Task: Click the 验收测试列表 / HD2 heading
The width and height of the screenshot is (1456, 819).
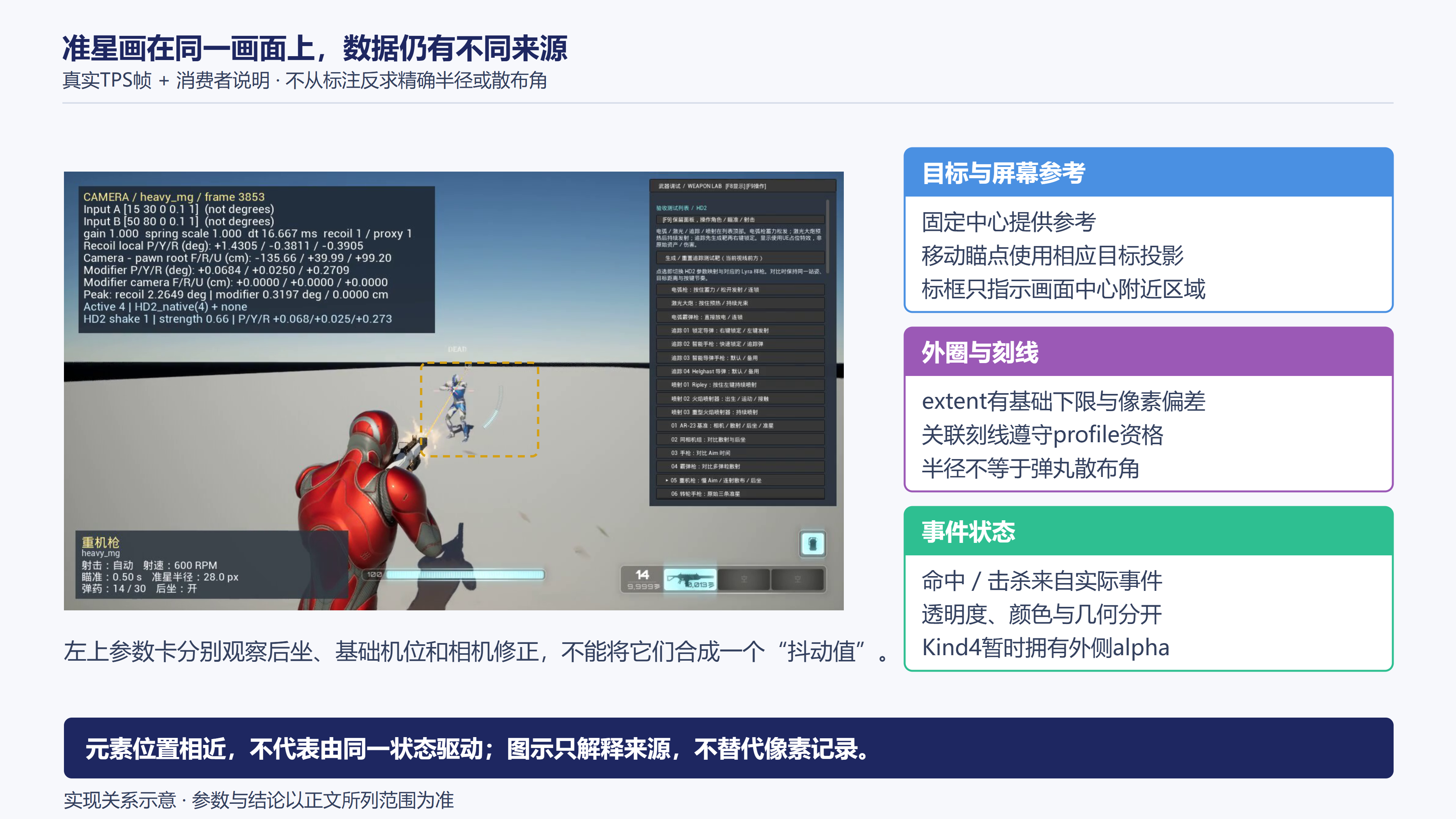Action: 681,208
